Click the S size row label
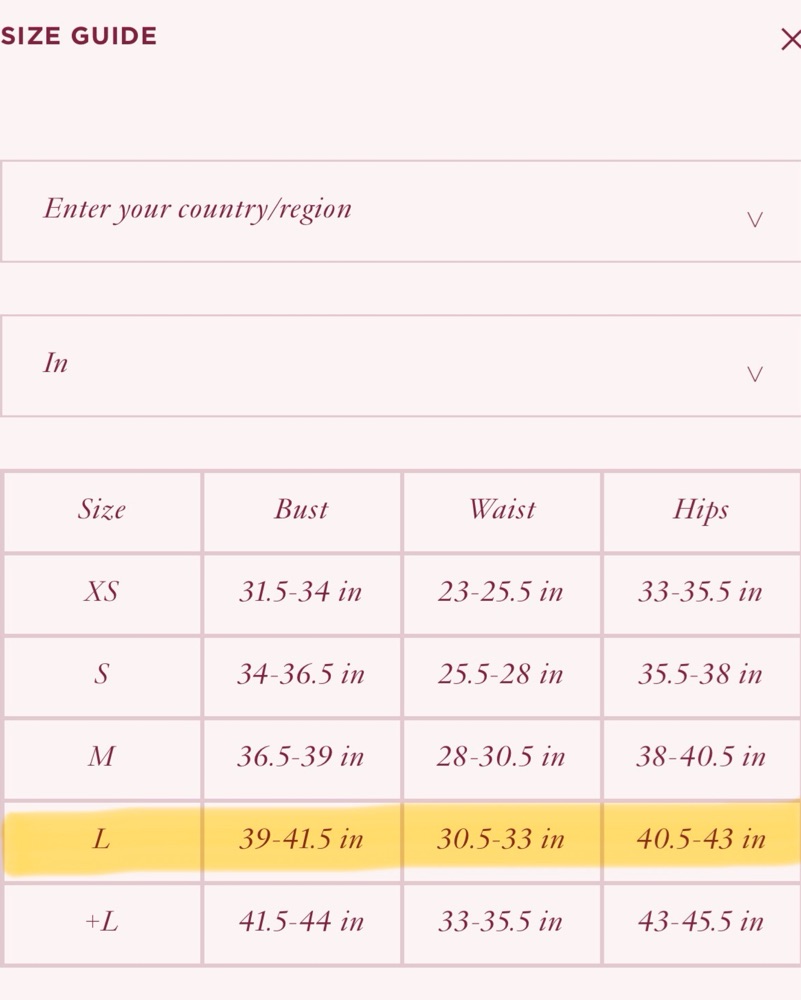Screen dimensions: 801x1000 click(101, 674)
